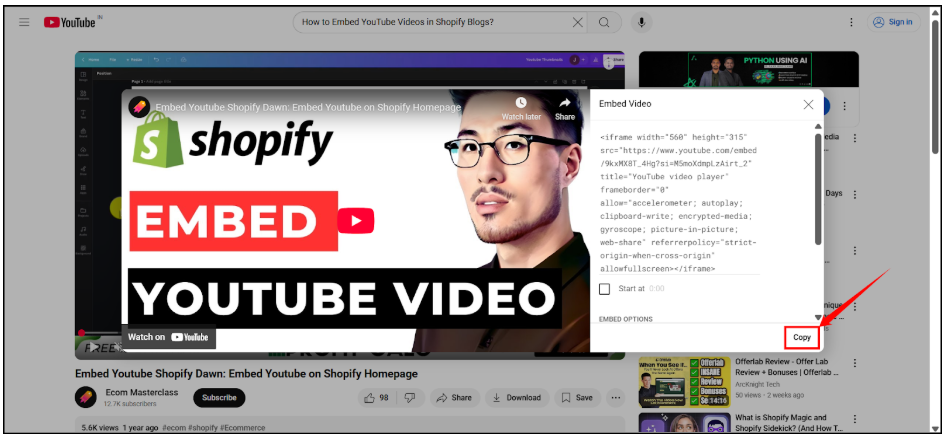The width and height of the screenshot is (945, 436).
Task: Save the video to a playlist
Action: [577, 397]
